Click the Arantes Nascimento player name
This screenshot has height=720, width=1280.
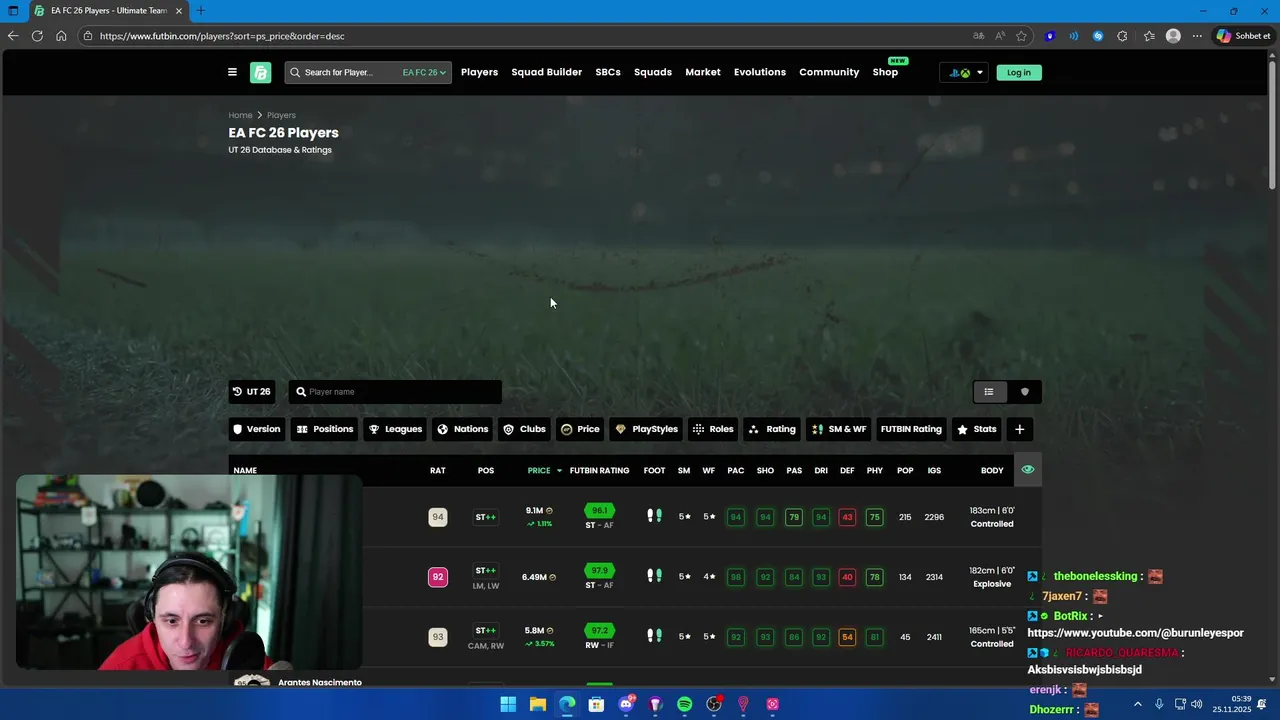pyautogui.click(x=320, y=682)
